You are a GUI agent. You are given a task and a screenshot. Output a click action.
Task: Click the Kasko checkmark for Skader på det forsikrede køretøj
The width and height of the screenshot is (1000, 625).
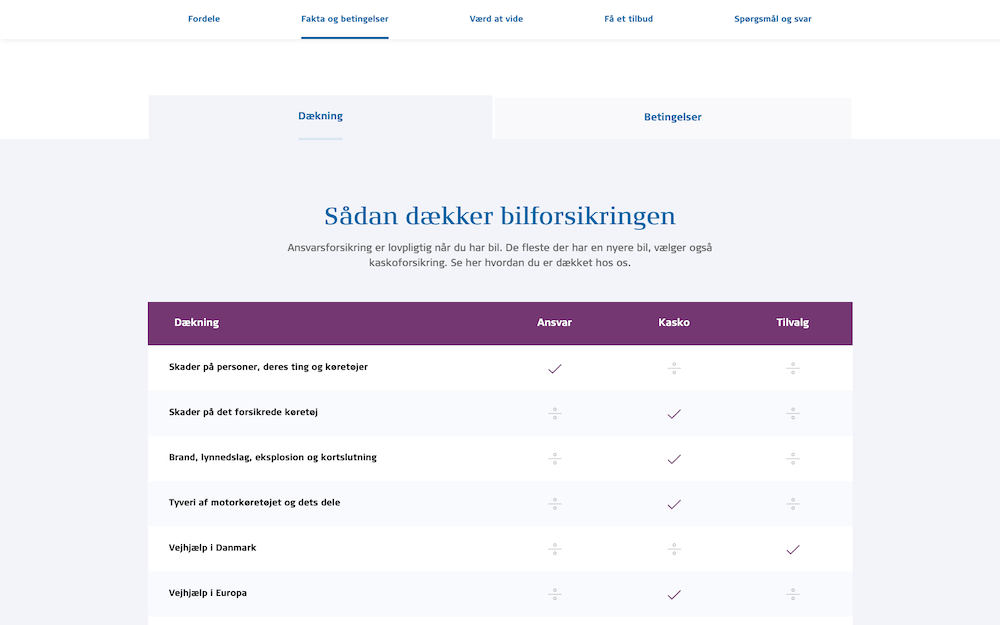(674, 414)
